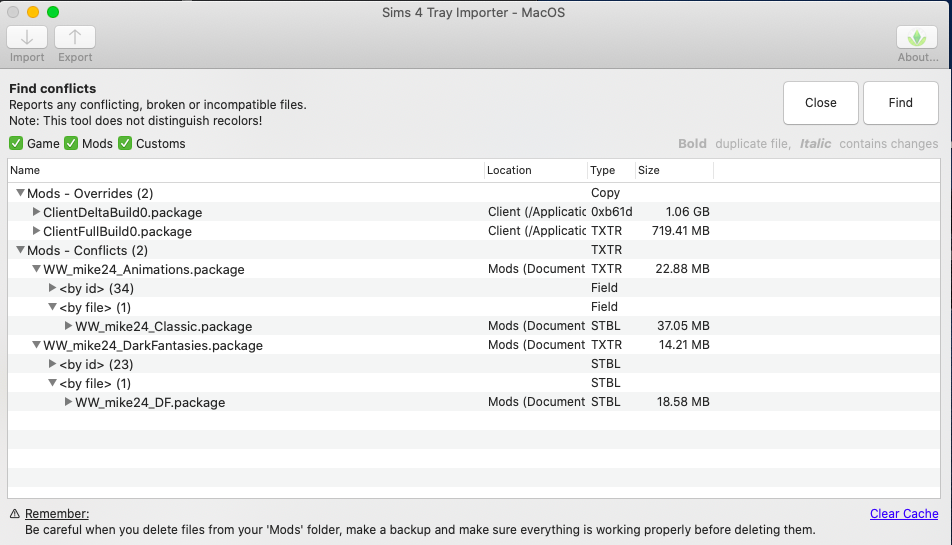Click the Export toolbar icon
The width and height of the screenshot is (952, 545).
pyautogui.click(x=75, y=37)
